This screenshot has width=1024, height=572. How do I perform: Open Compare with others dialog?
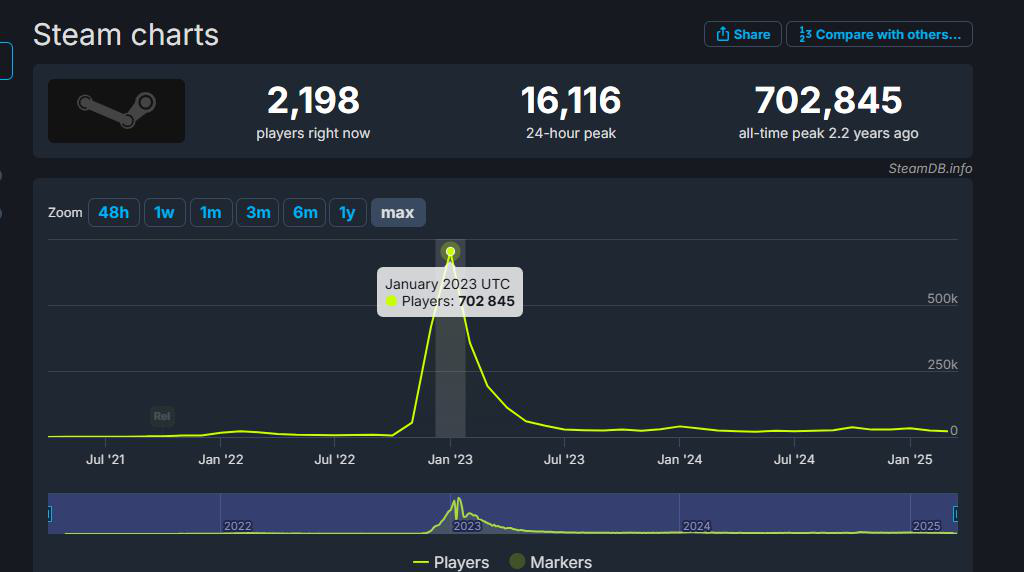coord(879,34)
